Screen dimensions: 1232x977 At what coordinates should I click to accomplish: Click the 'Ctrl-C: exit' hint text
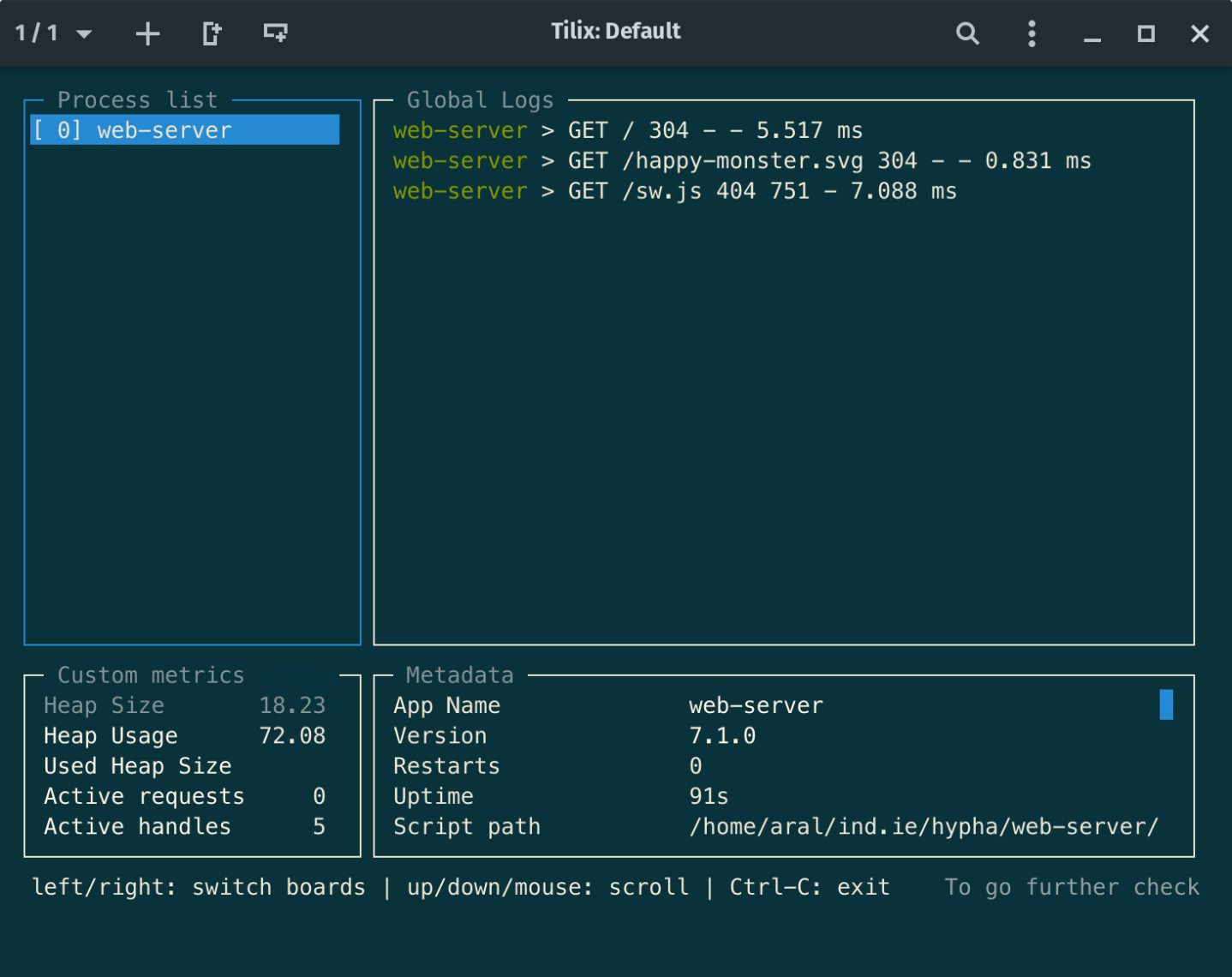810,887
